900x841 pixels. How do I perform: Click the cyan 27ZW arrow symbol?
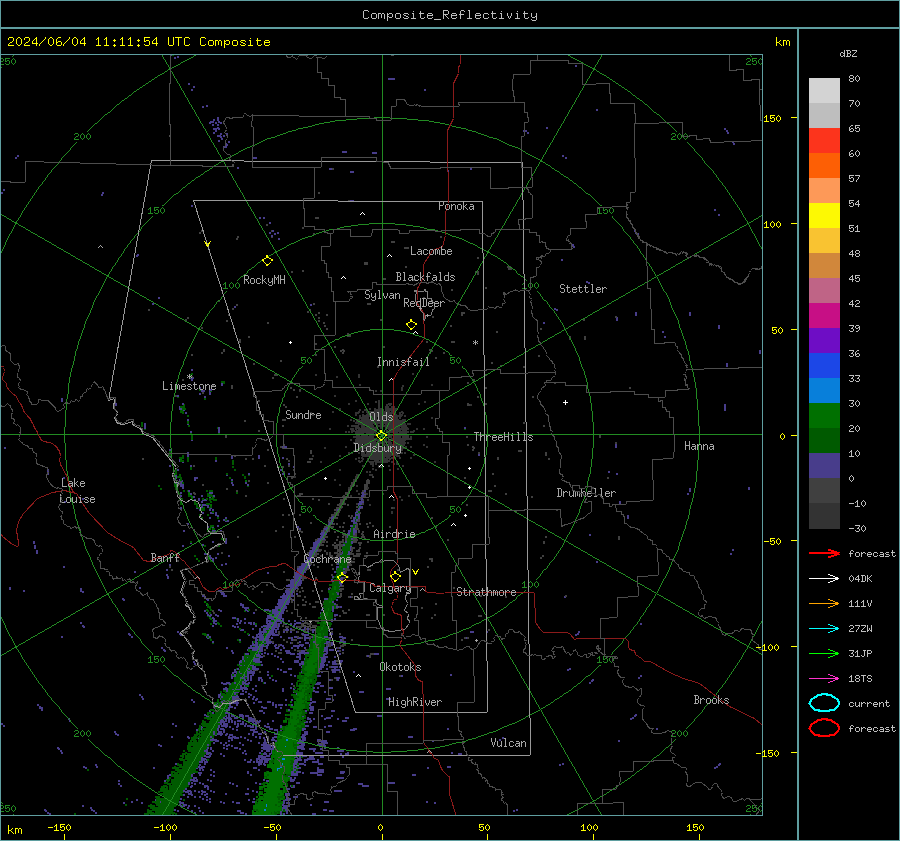tap(824, 629)
